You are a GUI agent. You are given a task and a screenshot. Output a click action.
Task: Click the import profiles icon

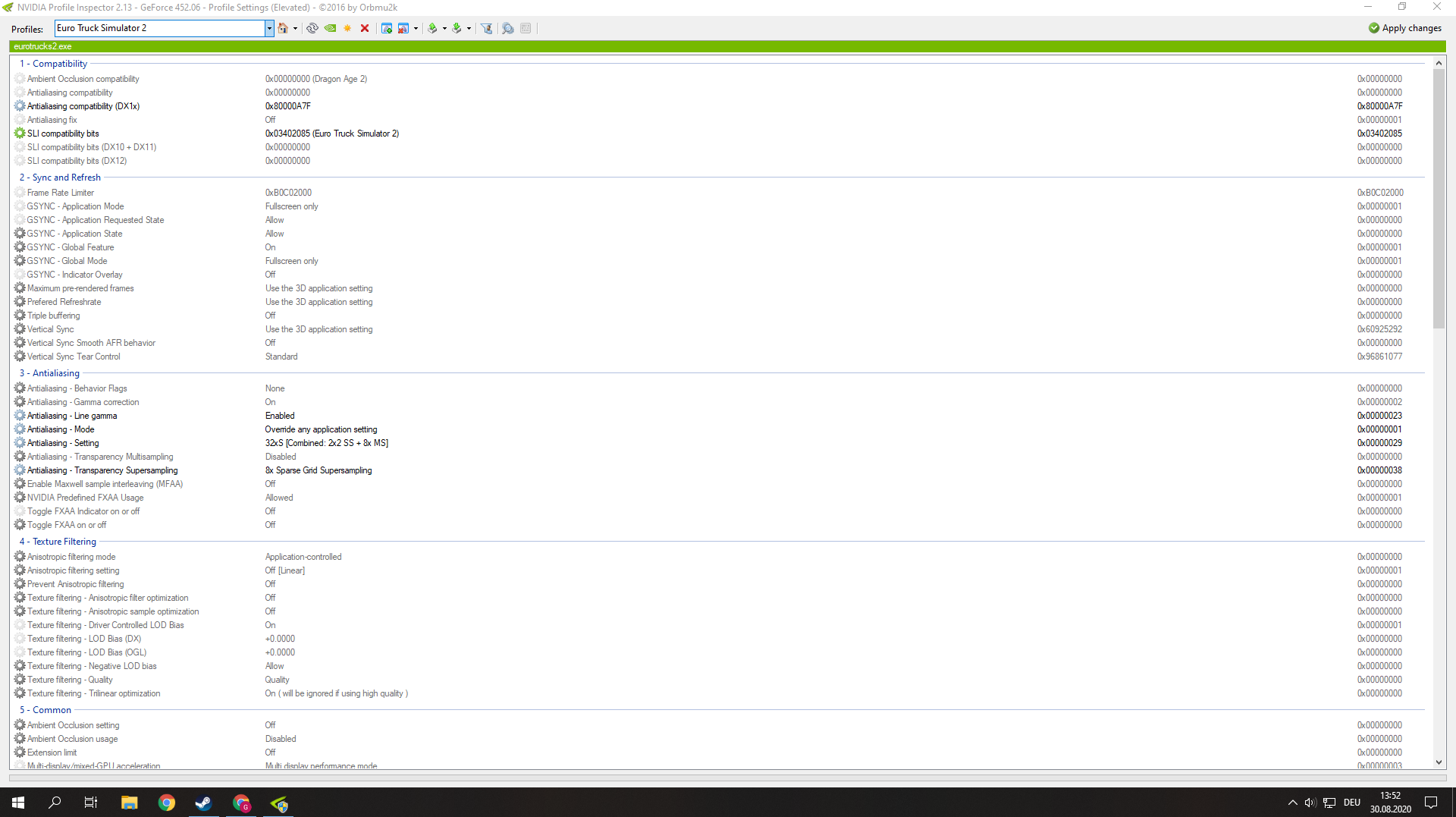coord(457,28)
